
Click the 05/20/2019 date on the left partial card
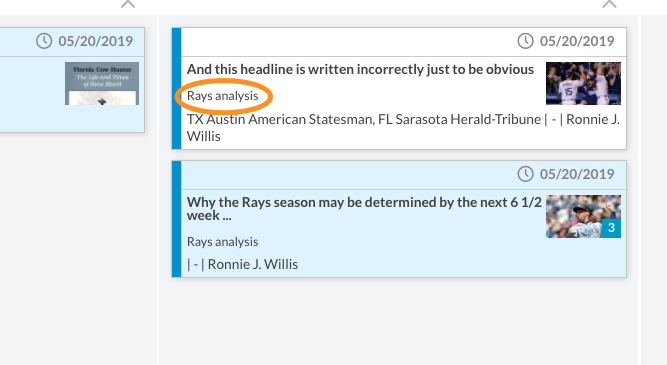pos(96,41)
